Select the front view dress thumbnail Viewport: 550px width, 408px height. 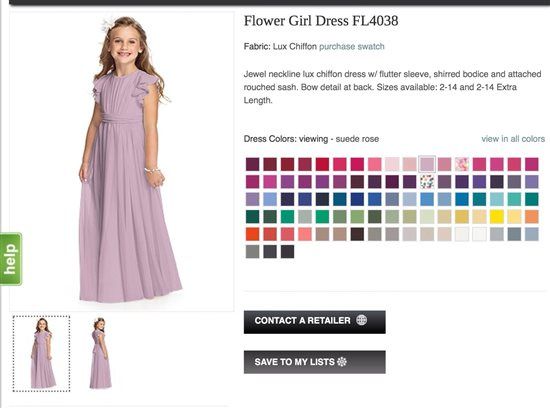click(x=41, y=354)
